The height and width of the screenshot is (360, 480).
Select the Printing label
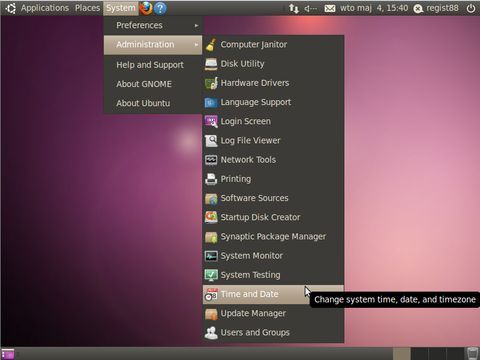pyautogui.click(x=236, y=179)
